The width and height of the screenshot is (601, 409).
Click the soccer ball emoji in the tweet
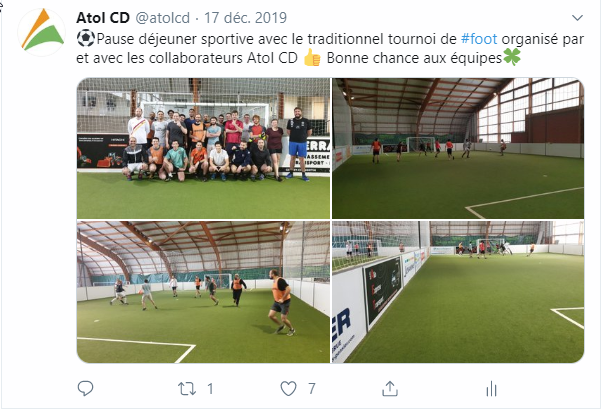pyautogui.click(x=86, y=38)
